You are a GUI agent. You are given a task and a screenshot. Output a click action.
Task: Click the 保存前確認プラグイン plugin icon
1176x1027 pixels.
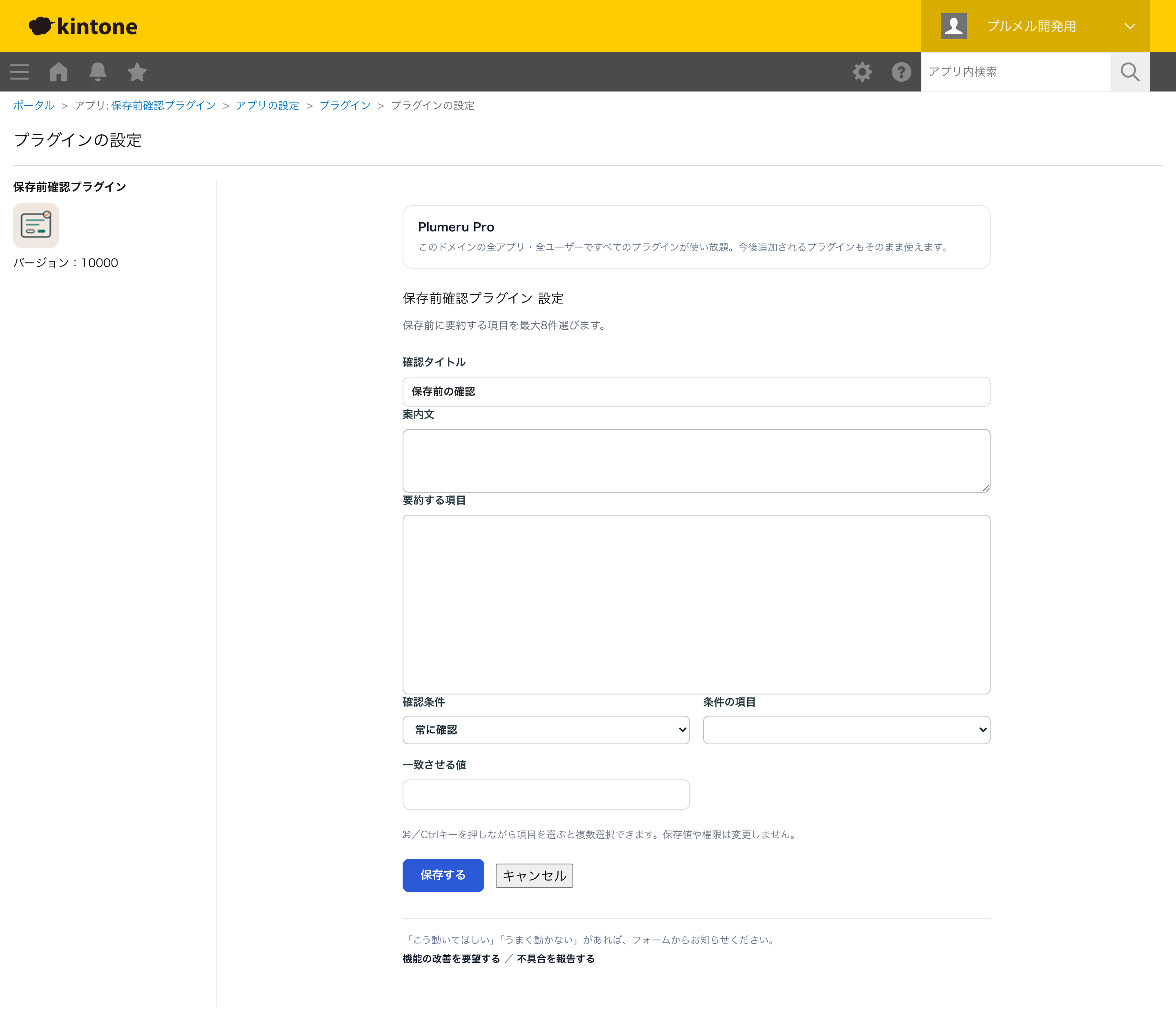(36, 225)
